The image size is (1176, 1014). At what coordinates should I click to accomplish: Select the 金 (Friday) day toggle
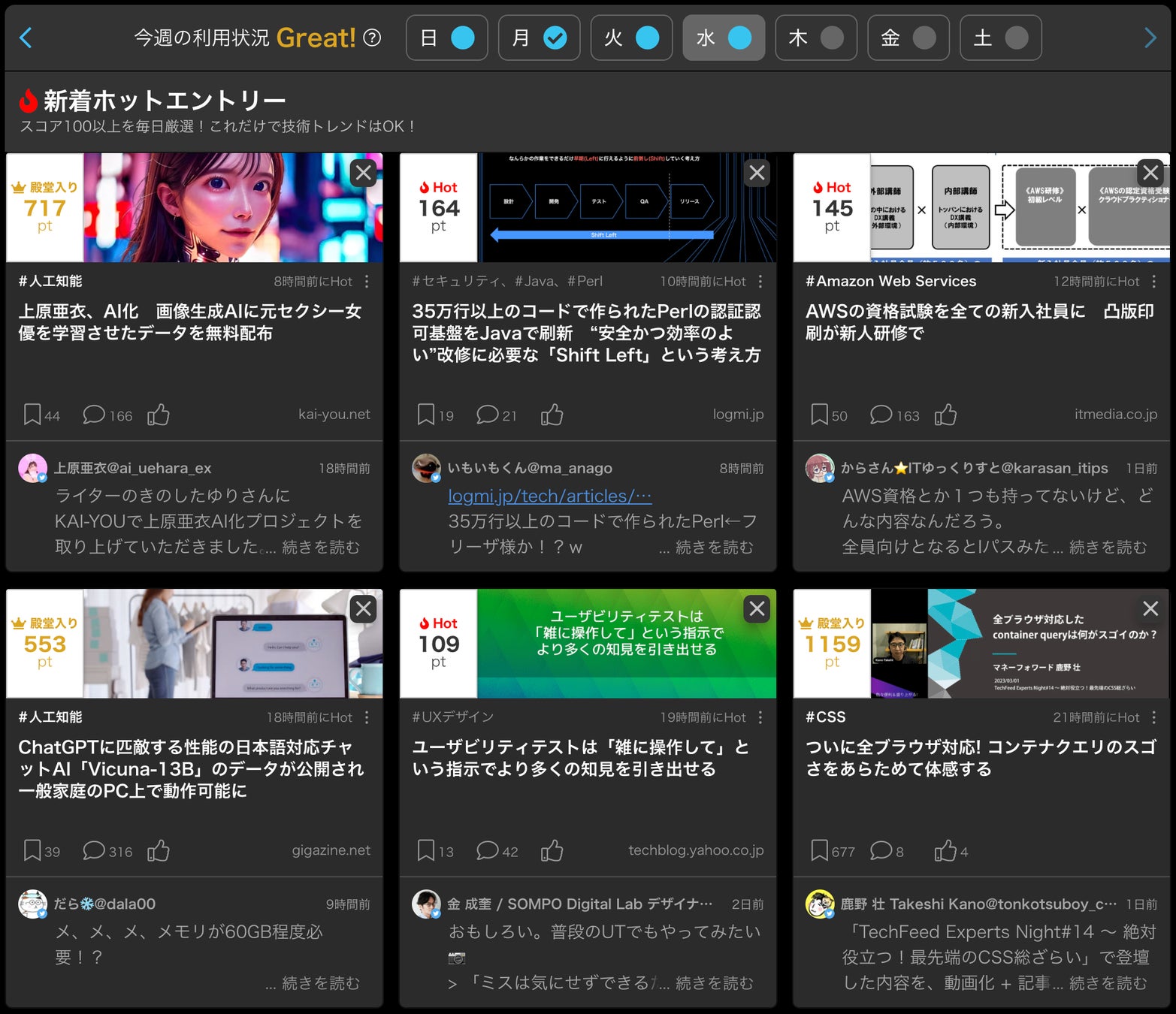[908, 38]
